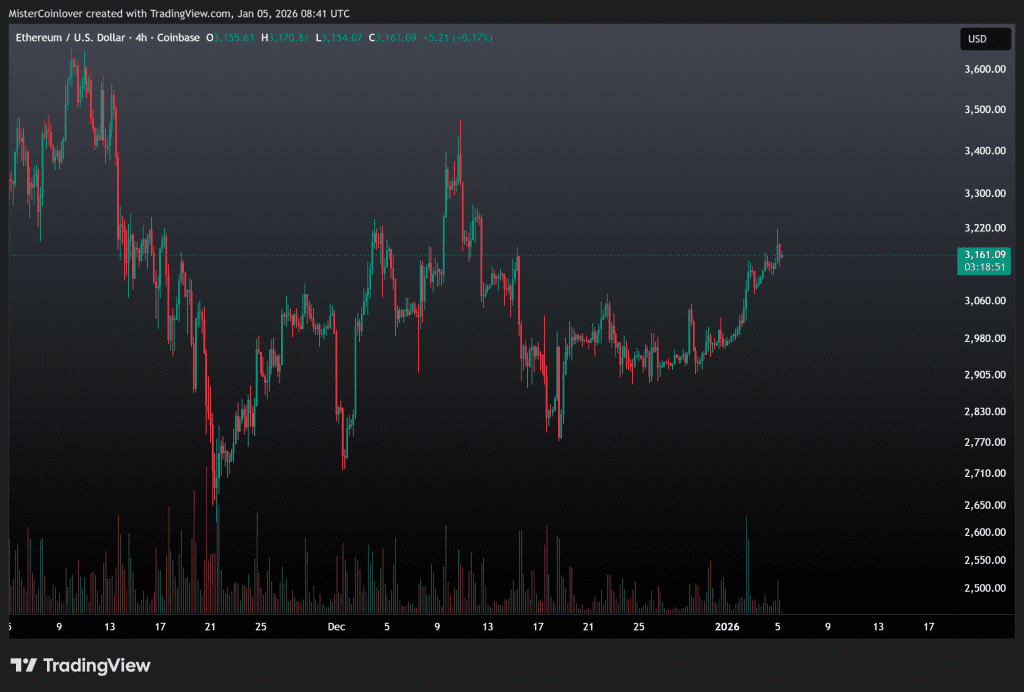The width and height of the screenshot is (1024, 692).
Task: Click the Dec marker on time axis
Action: pos(336,627)
